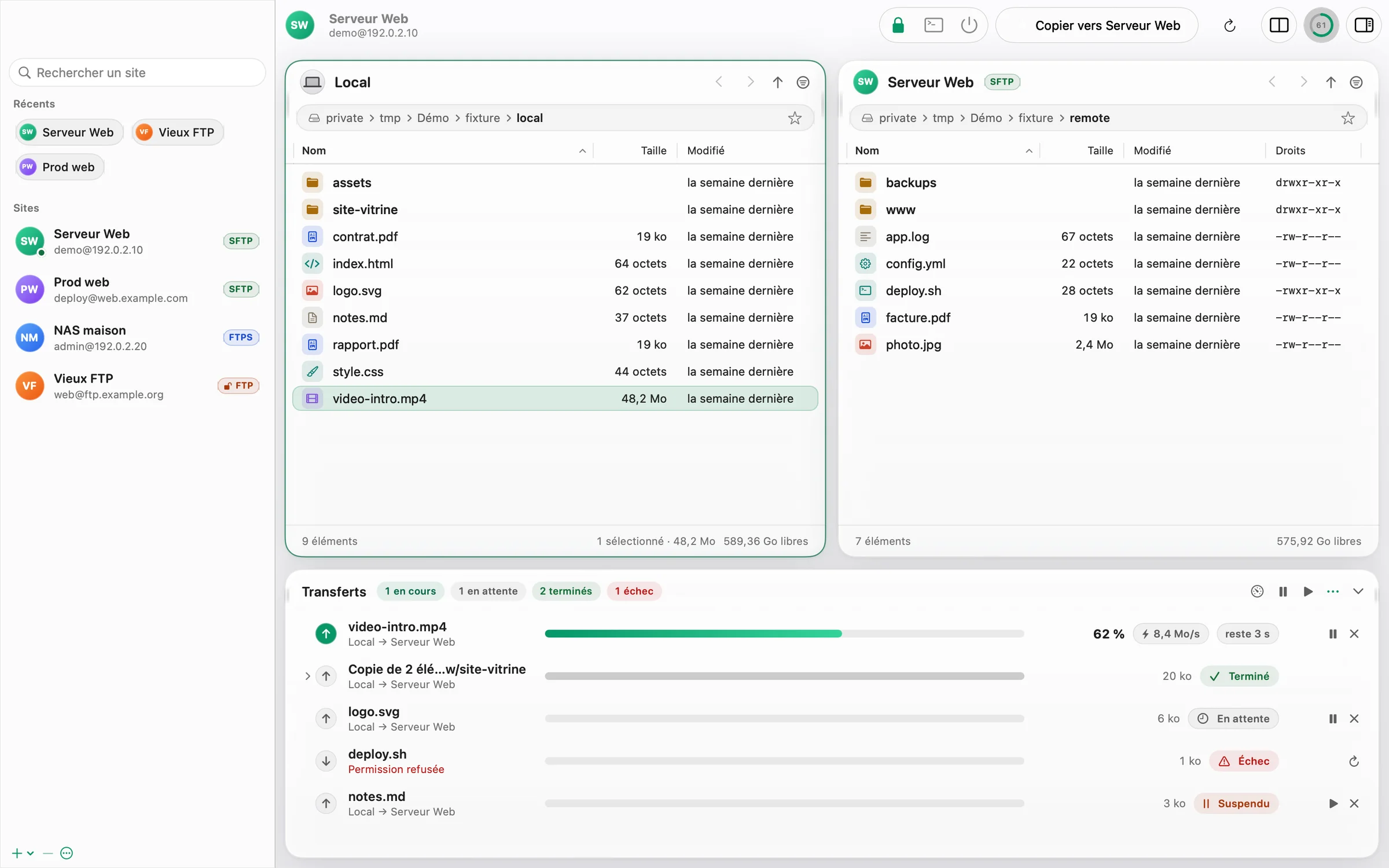Viewport: 1389px width, 868px height.
Task: Open the Prod web recent chip
Action: coord(60,167)
